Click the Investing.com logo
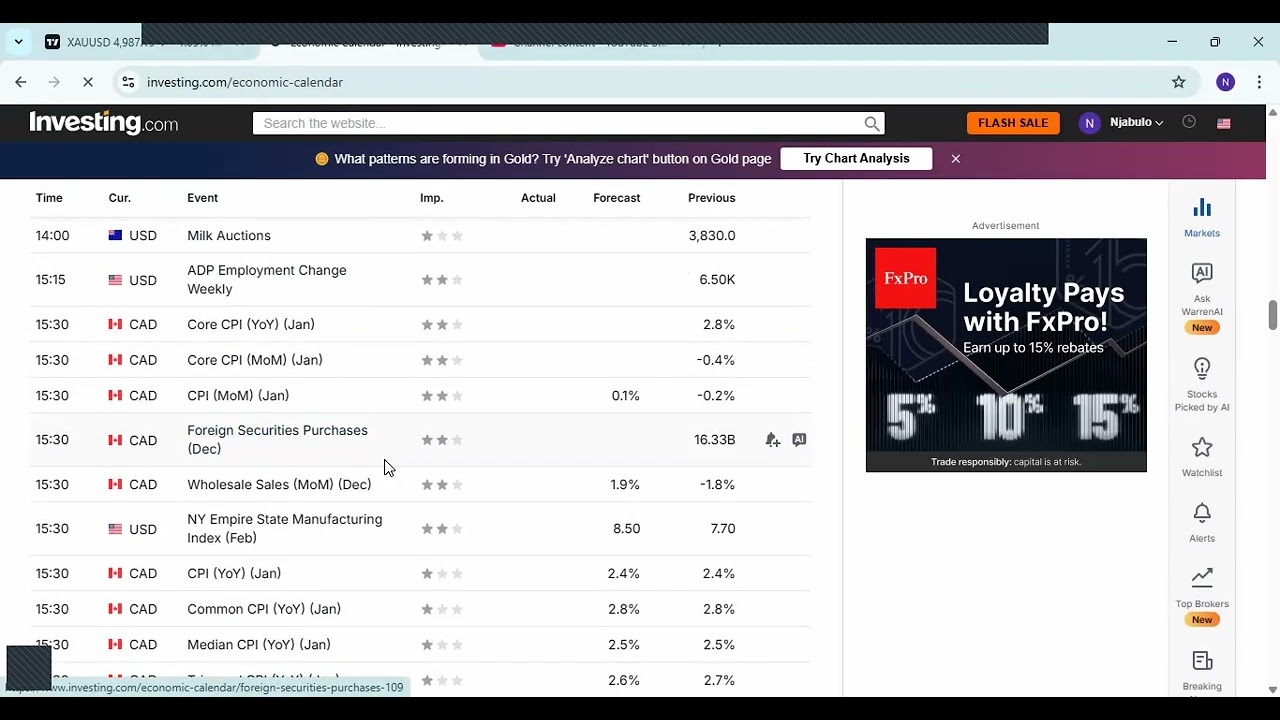Viewport: 1280px width, 720px height. [x=104, y=123]
